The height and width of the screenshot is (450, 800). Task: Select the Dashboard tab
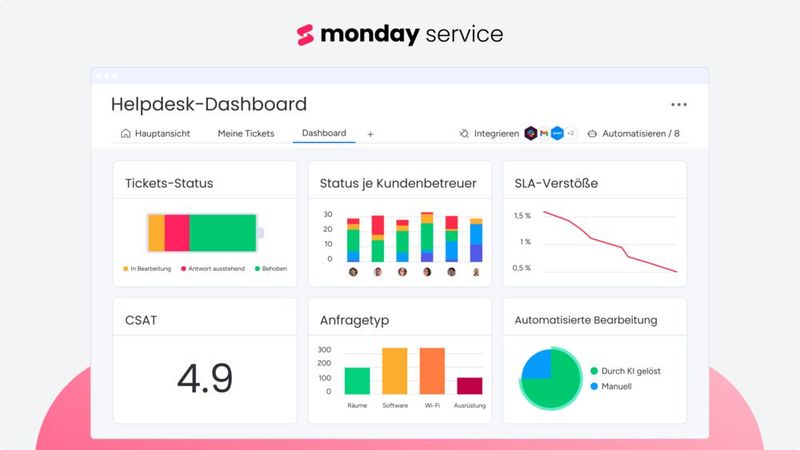pos(324,133)
